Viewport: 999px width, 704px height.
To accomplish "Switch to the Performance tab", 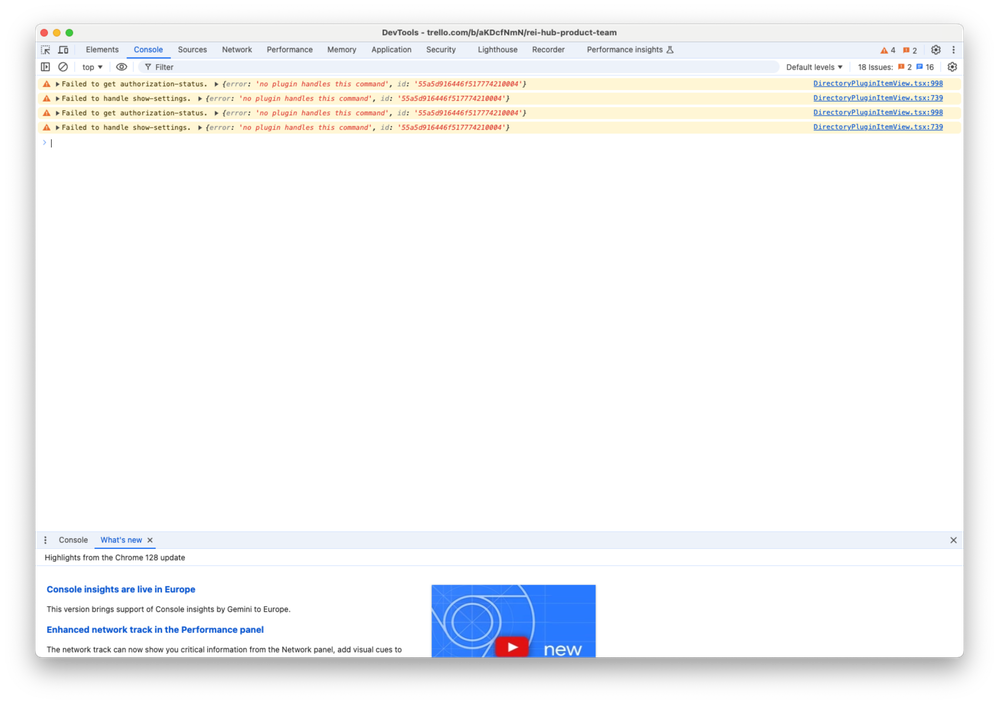I will (x=289, y=50).
